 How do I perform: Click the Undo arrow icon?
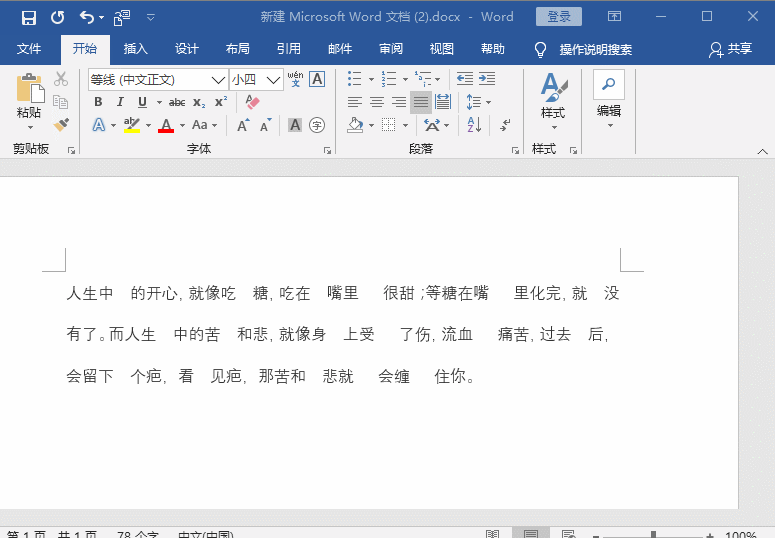coord(86,18)
